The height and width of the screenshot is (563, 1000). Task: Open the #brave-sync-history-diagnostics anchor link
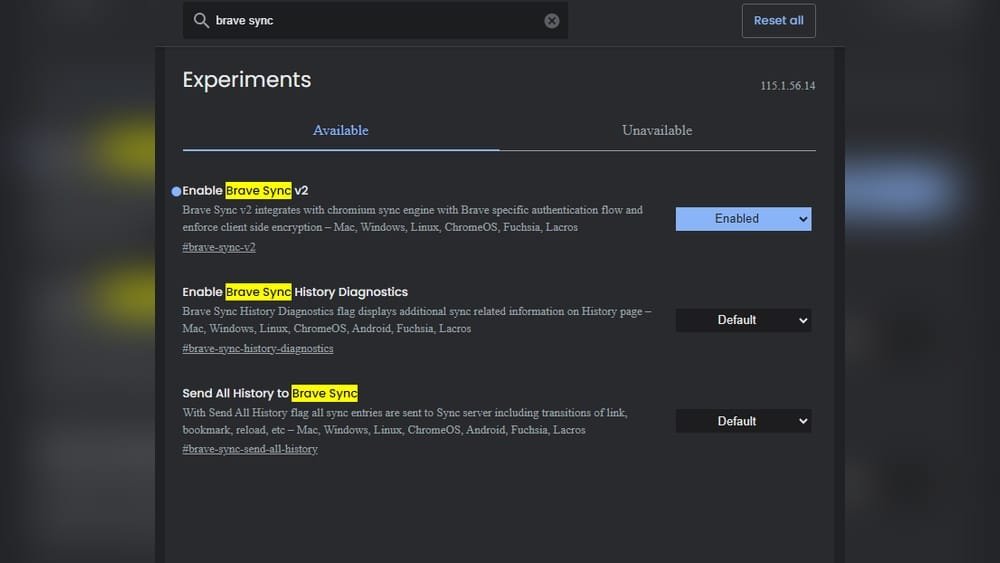258,348
